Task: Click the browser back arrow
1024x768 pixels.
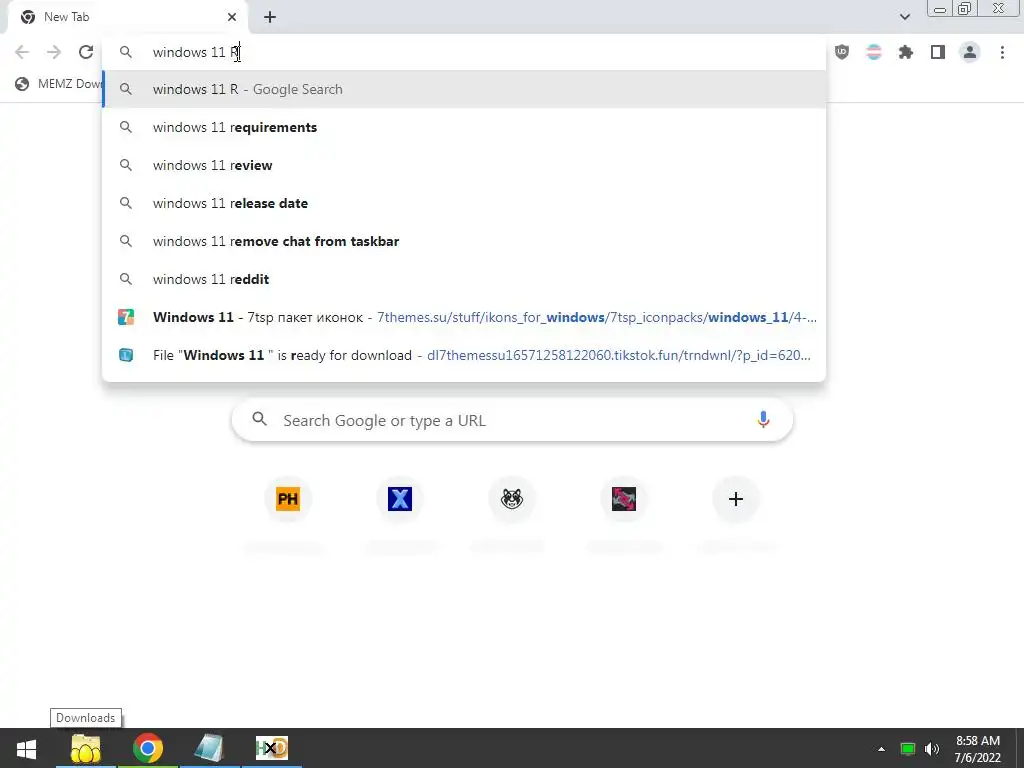Action: [22, 52]
